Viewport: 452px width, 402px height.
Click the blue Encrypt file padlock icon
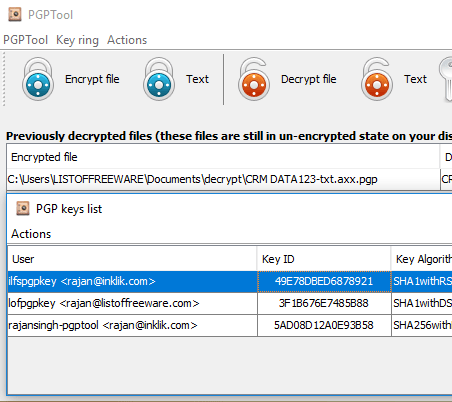click(38, 79)
